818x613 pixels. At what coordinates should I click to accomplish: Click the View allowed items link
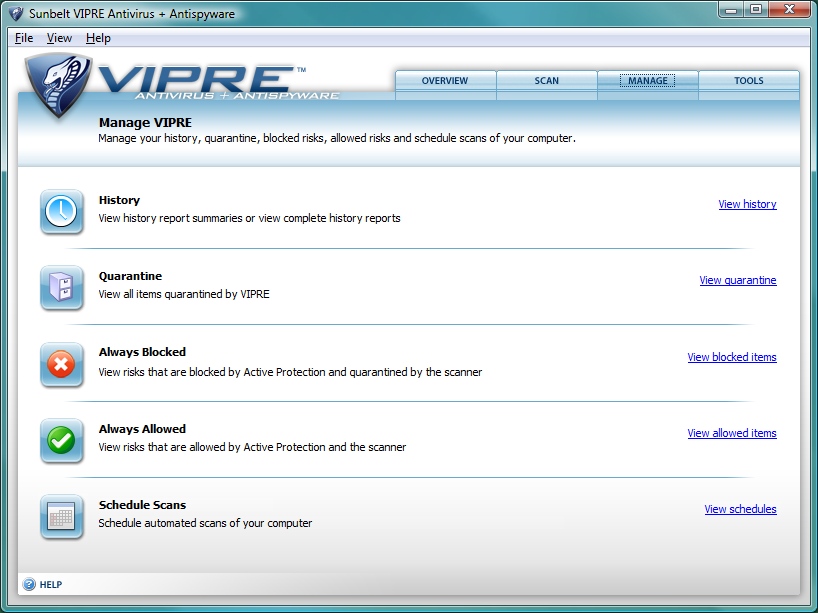coord(731,433)
